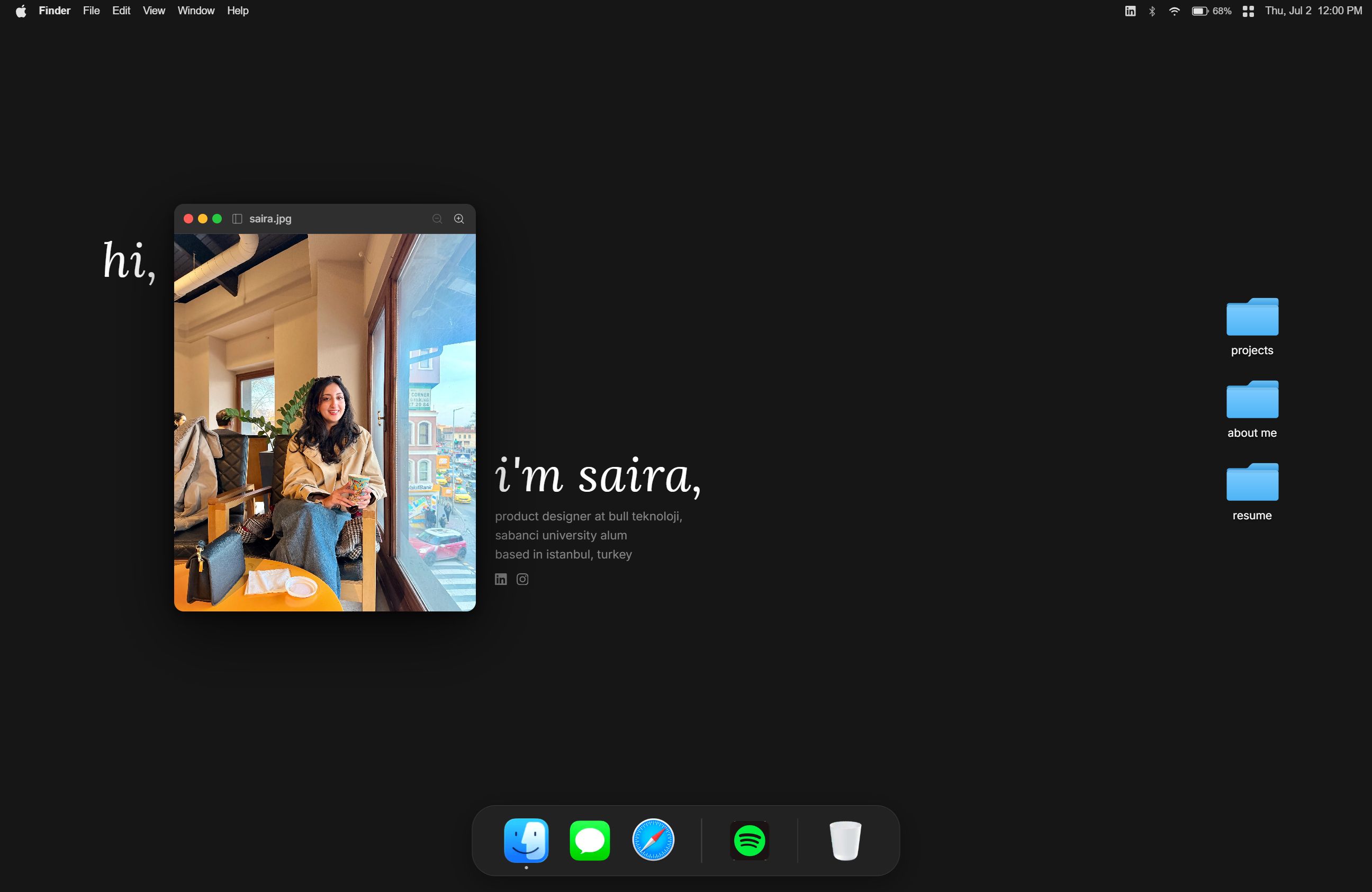Click "sabanci university alum" text
Image resolution: width=1372 pixels, height=892 pixels.
pos(561,535)
